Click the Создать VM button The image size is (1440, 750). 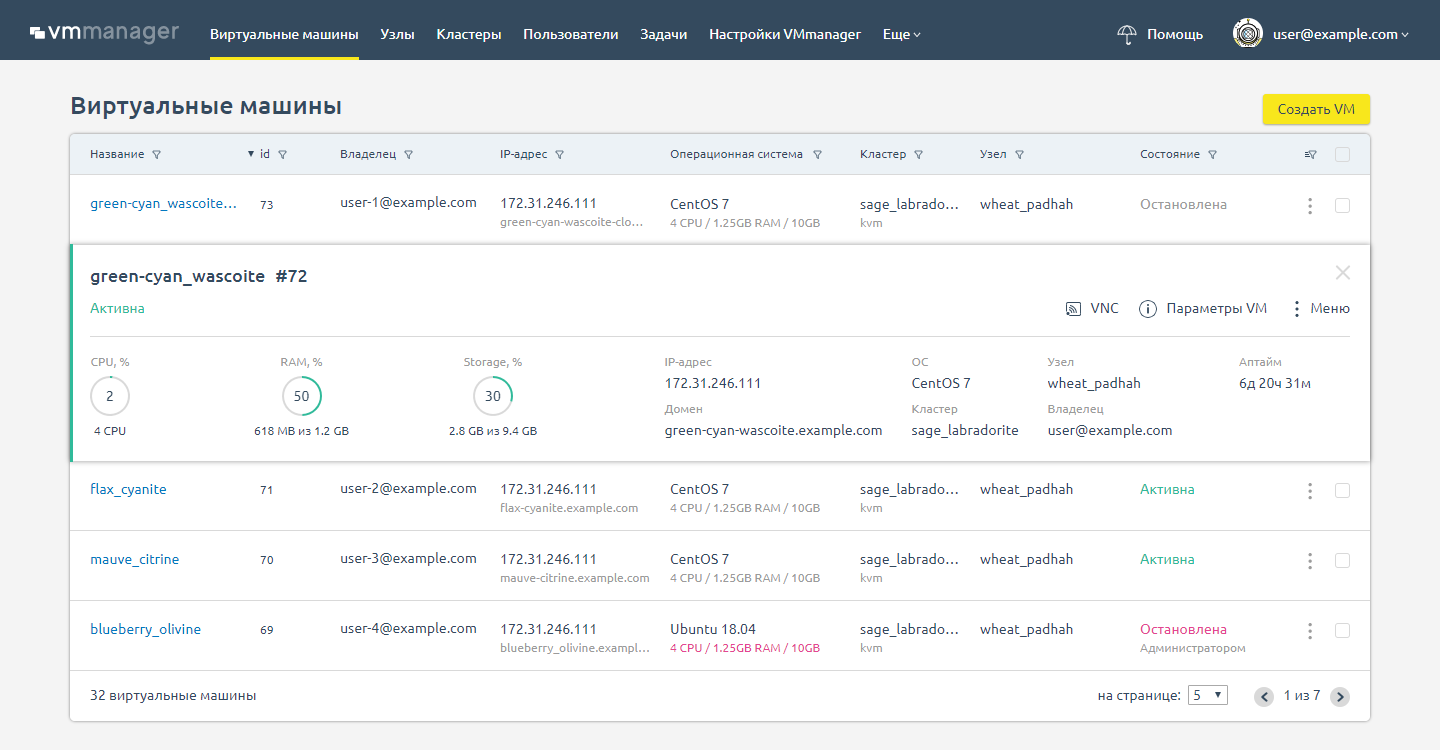pos(1315,109)
